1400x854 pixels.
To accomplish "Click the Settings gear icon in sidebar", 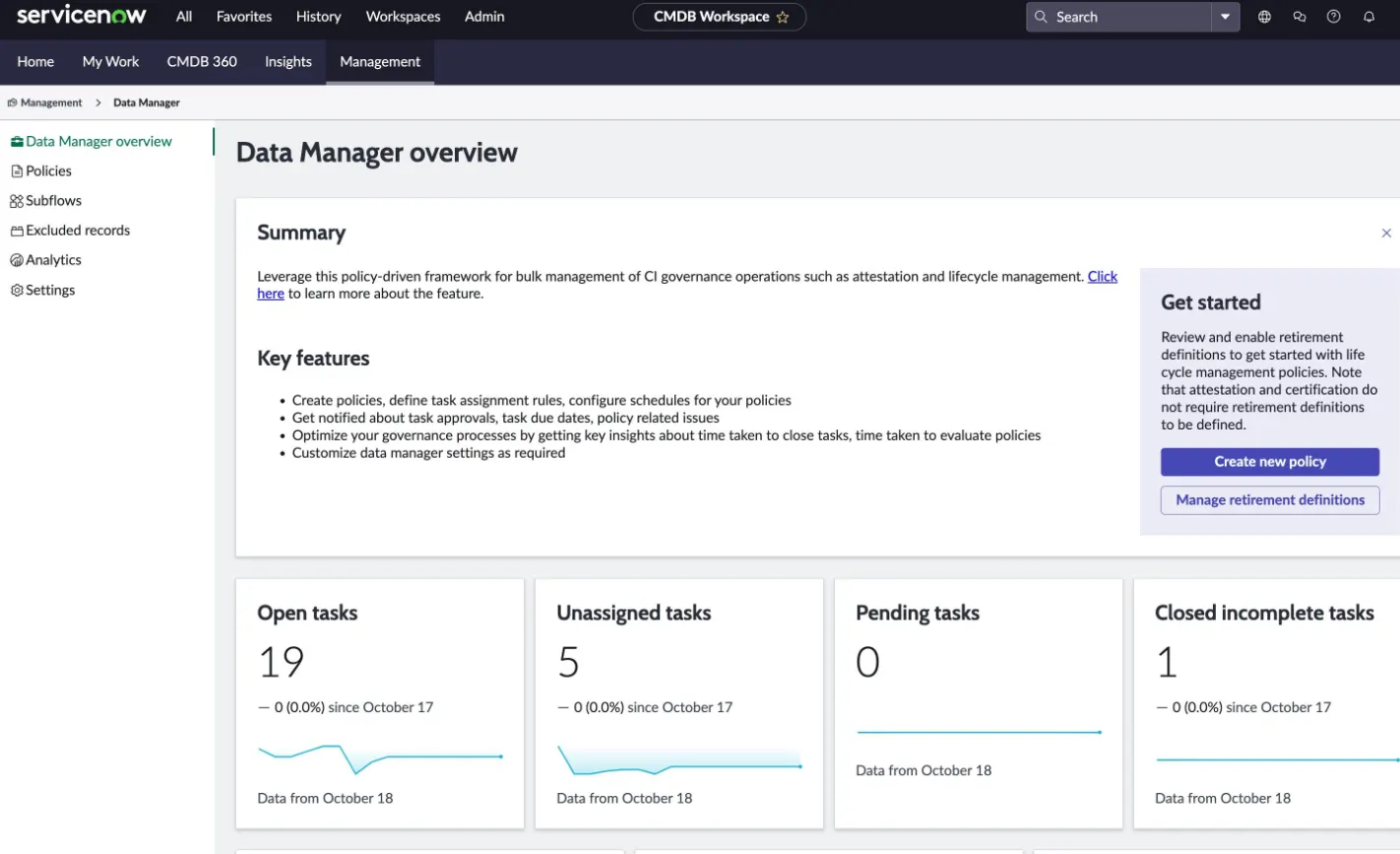I will 17,291.
